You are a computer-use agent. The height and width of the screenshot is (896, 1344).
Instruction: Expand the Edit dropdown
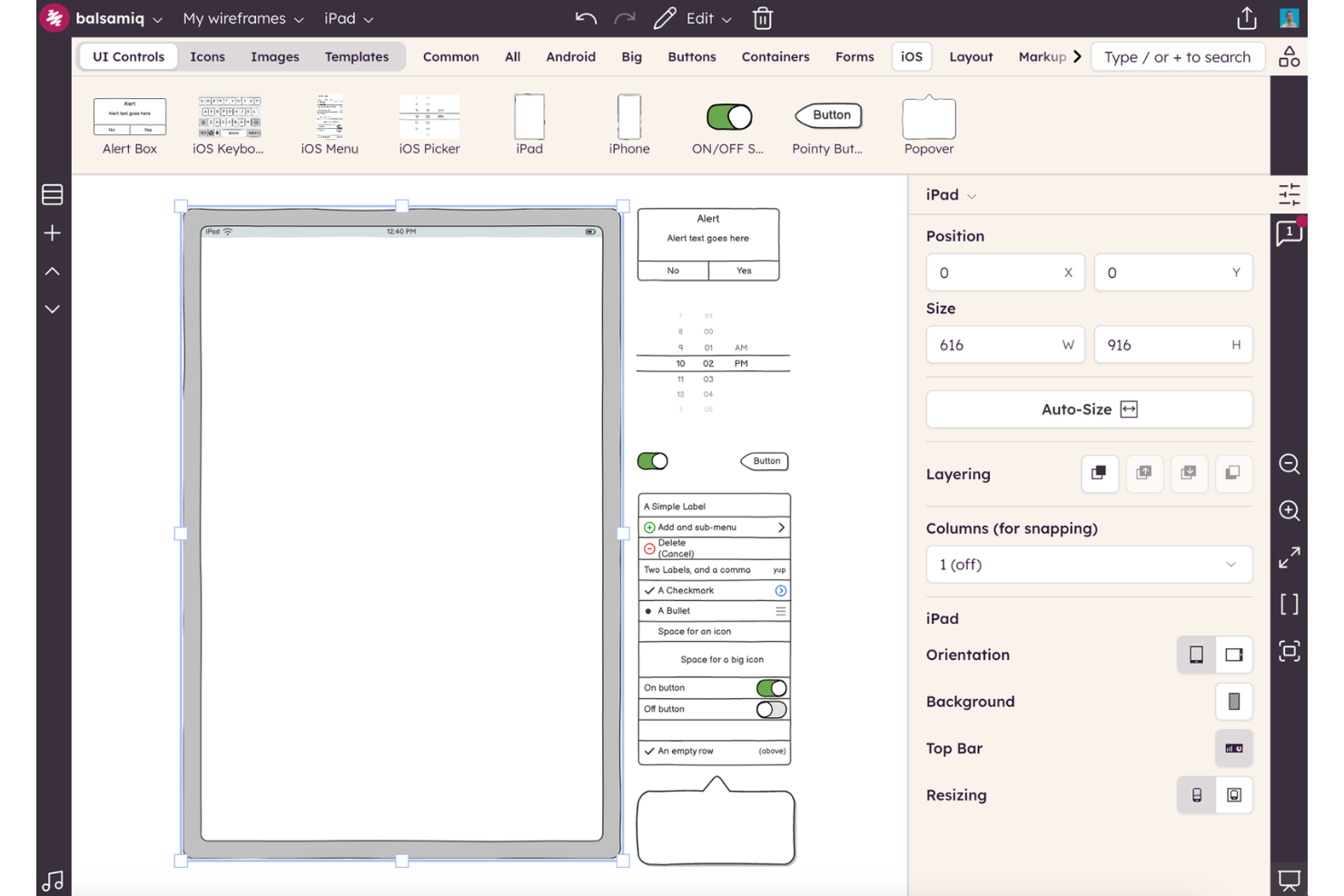(x=708, y=18)
